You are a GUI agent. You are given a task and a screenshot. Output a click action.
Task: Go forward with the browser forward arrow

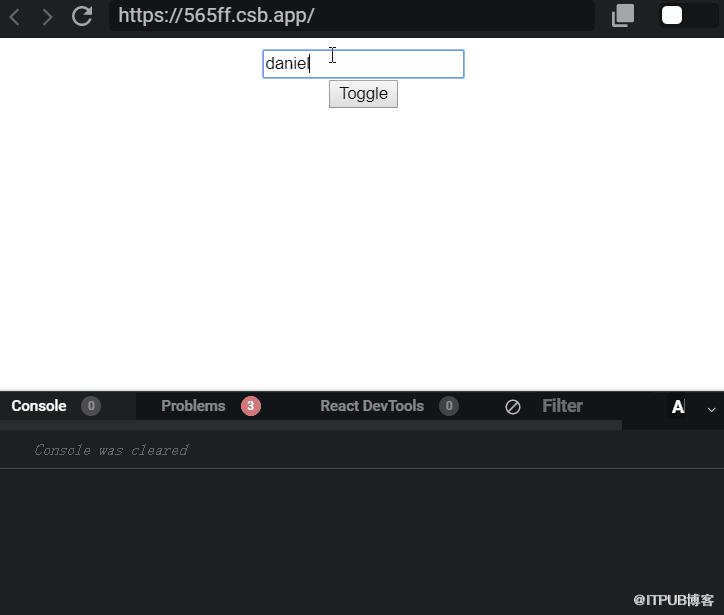(x=47, y=17)
